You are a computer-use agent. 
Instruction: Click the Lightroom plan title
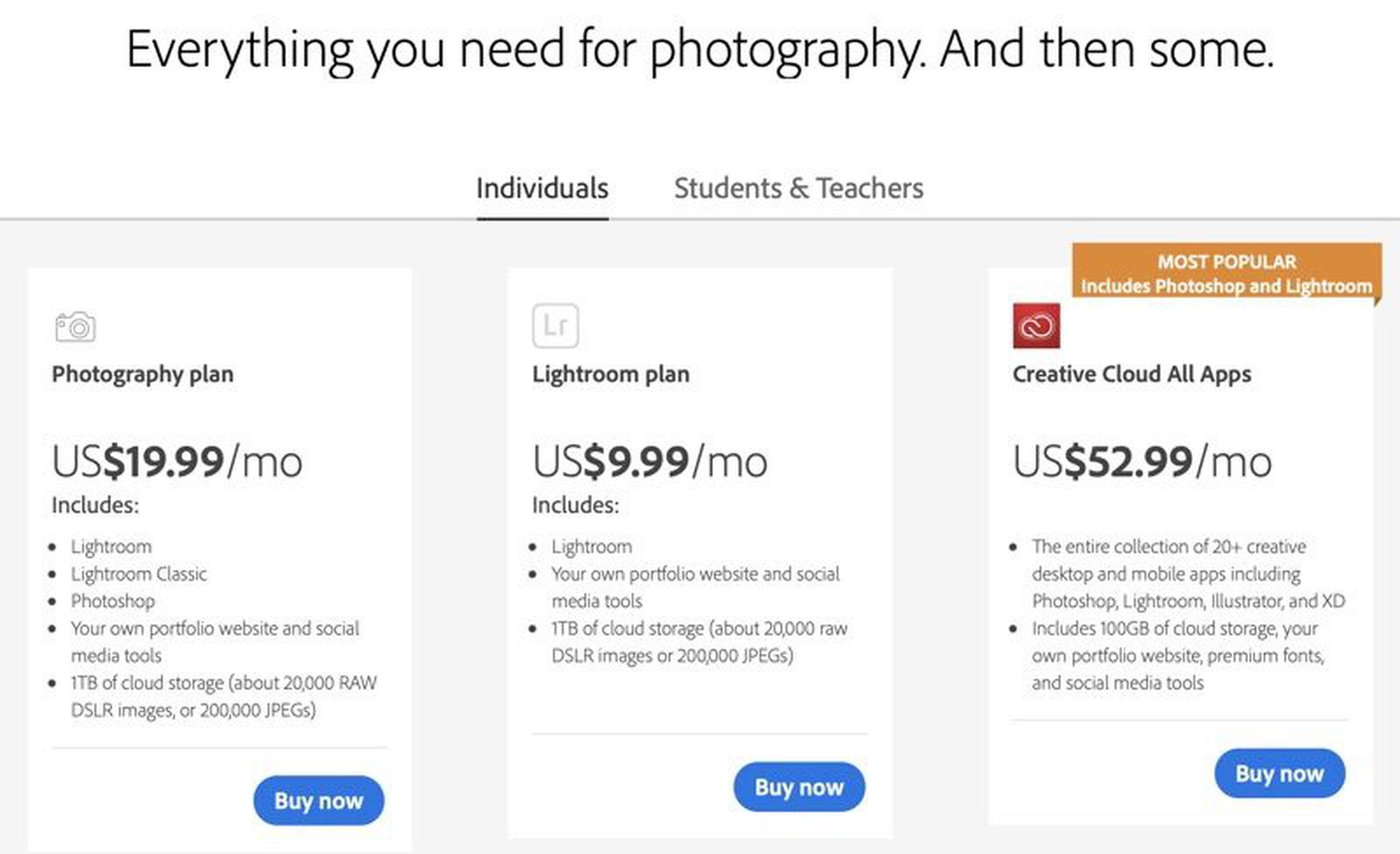(610, 374)
